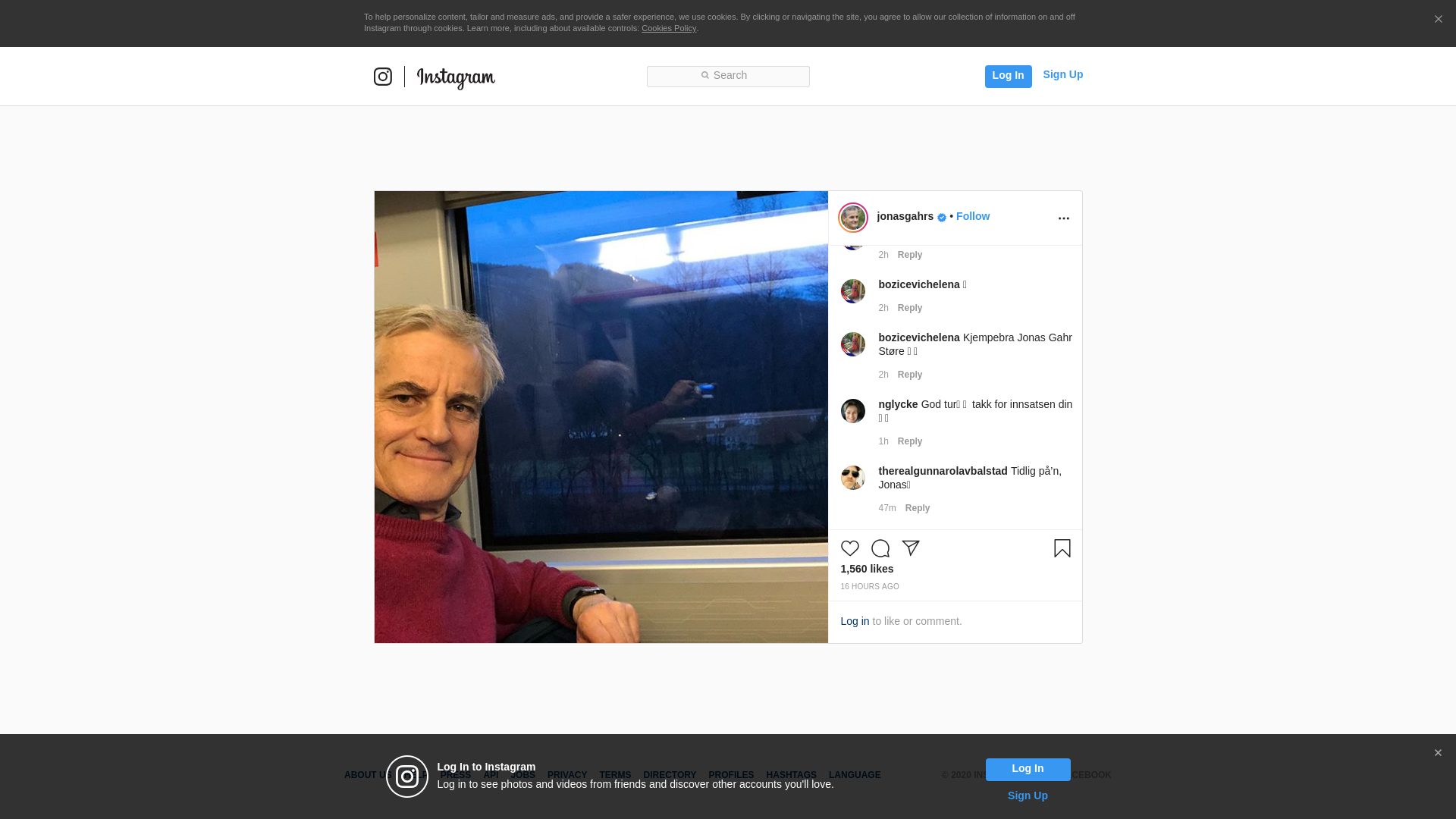Click the comment bubble icon
Viewport: 1456px width, 819px height.
point(880,548)
